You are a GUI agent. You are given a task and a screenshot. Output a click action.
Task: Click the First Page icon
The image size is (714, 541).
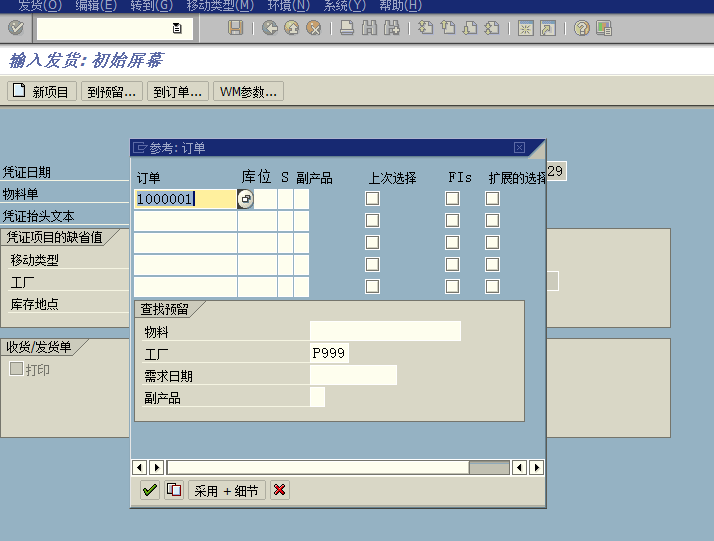(x=425, y=28)
